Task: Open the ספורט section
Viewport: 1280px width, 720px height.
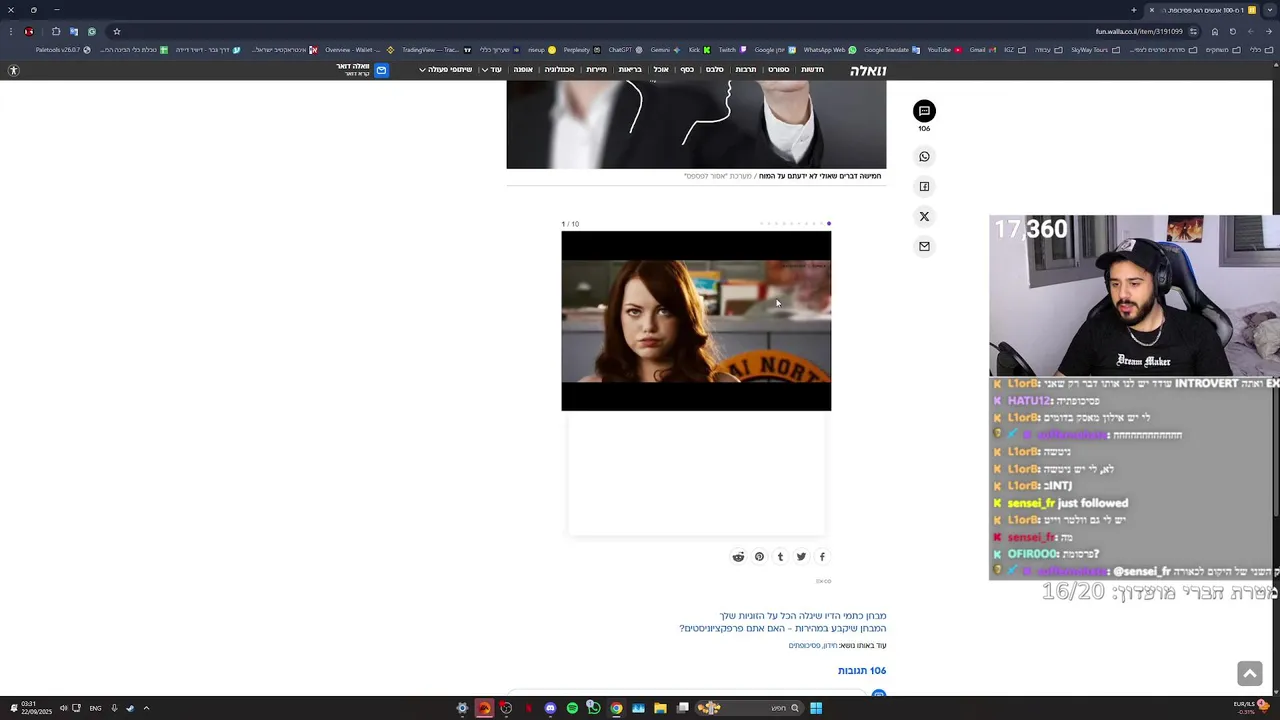Action: 778,70
